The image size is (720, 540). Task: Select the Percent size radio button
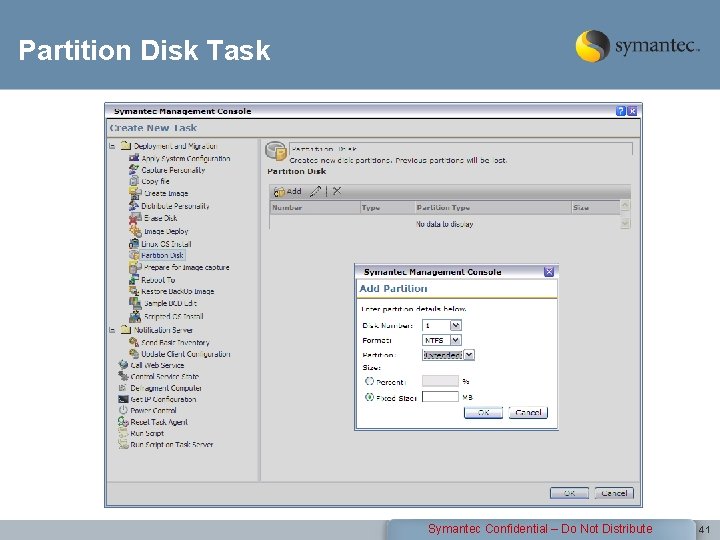pos(369,381)
